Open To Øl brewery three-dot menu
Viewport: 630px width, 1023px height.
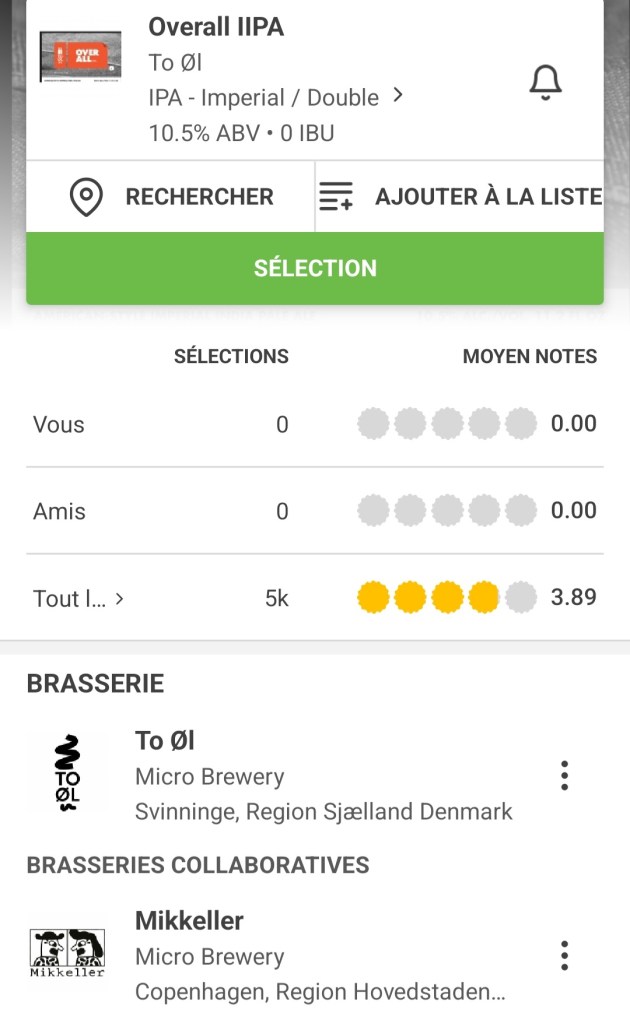click(x=564, y=775)
